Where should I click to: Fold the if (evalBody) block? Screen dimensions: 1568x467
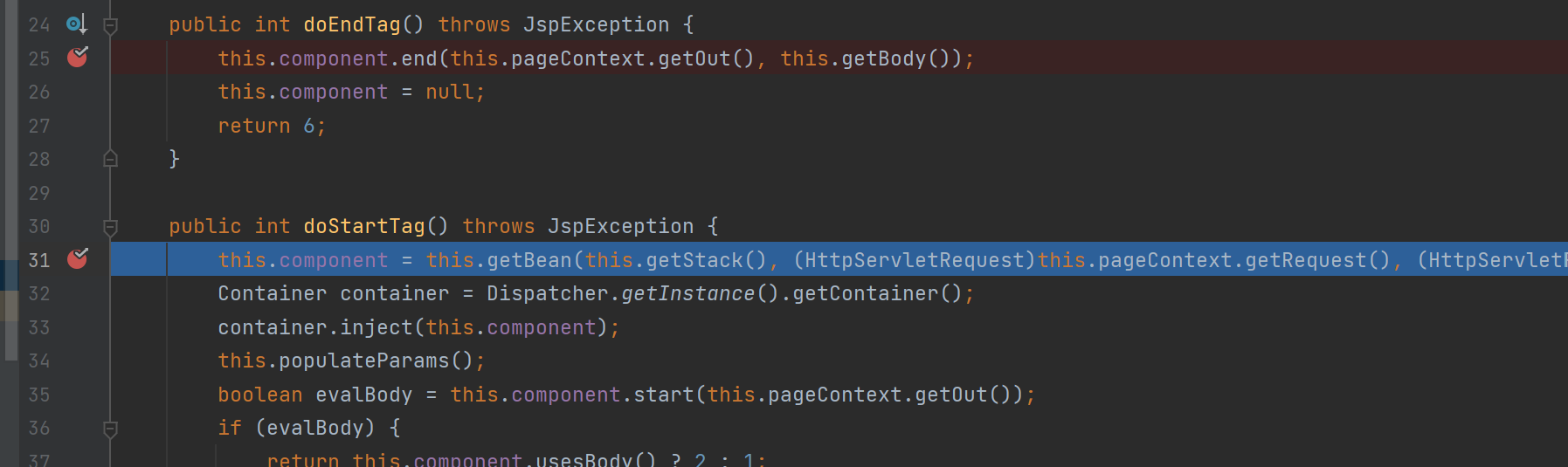click(110, 429)
